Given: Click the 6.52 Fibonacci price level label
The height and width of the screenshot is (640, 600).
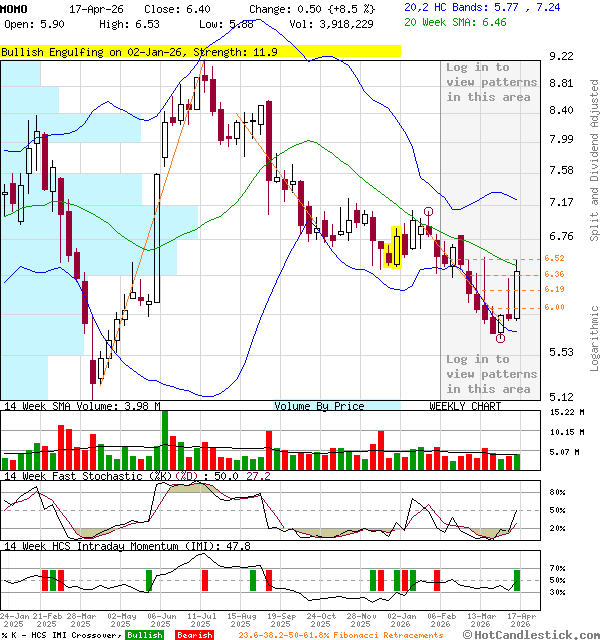Looking at the screenshot, I should [x=555, y=258].
